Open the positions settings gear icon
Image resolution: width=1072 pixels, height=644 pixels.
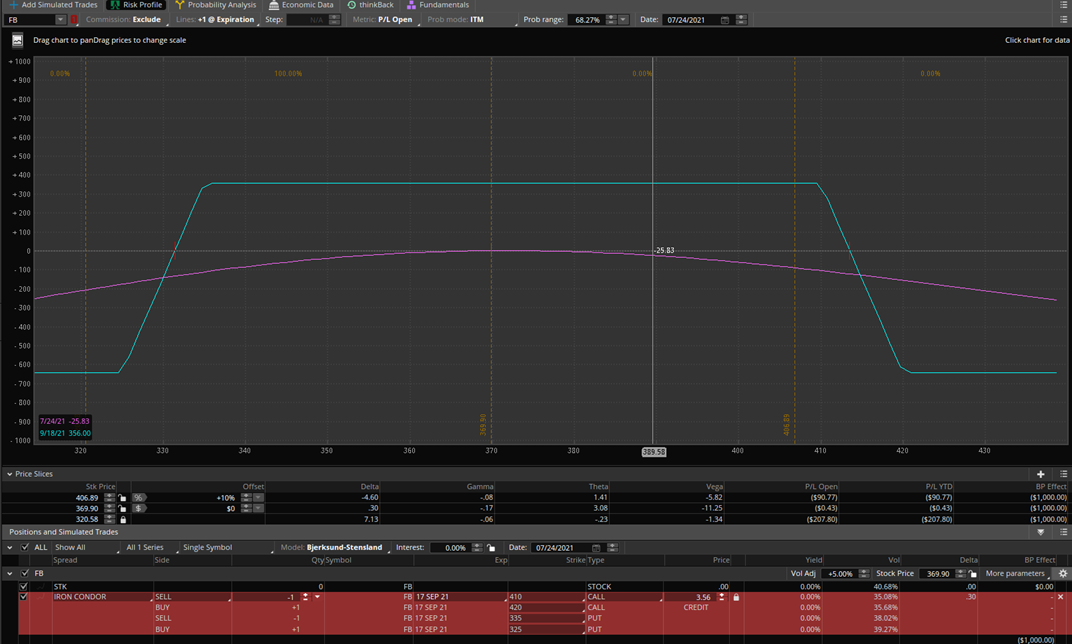coord(1063,574)
